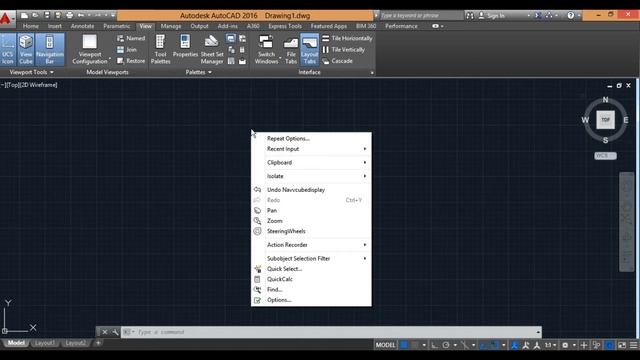Screen dimensions: 640x360
Task: Click the command line customize wrench icon
Action: coord(116,332)
